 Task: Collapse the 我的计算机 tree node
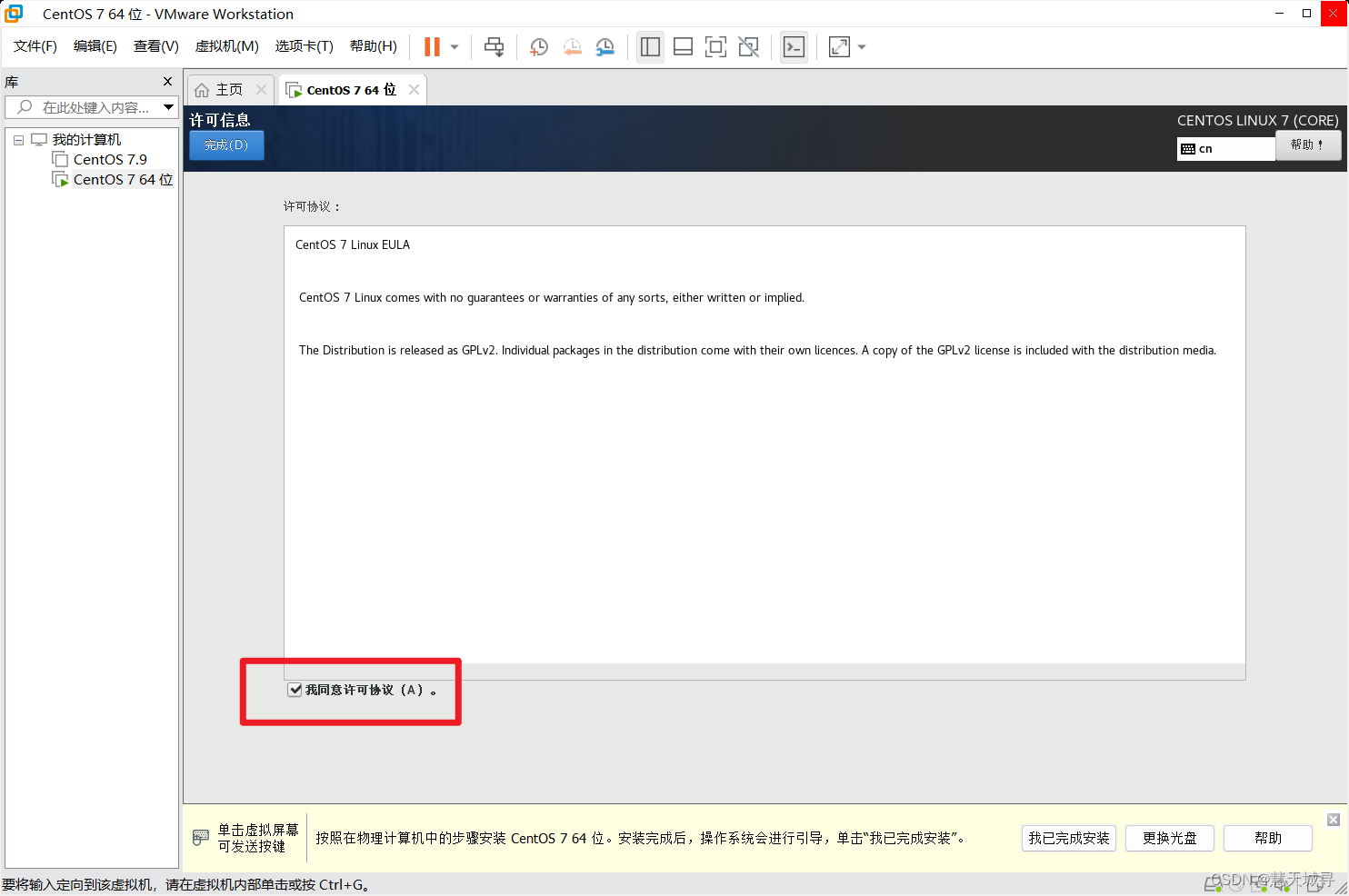pyautogui.click(x=18, y=140)
